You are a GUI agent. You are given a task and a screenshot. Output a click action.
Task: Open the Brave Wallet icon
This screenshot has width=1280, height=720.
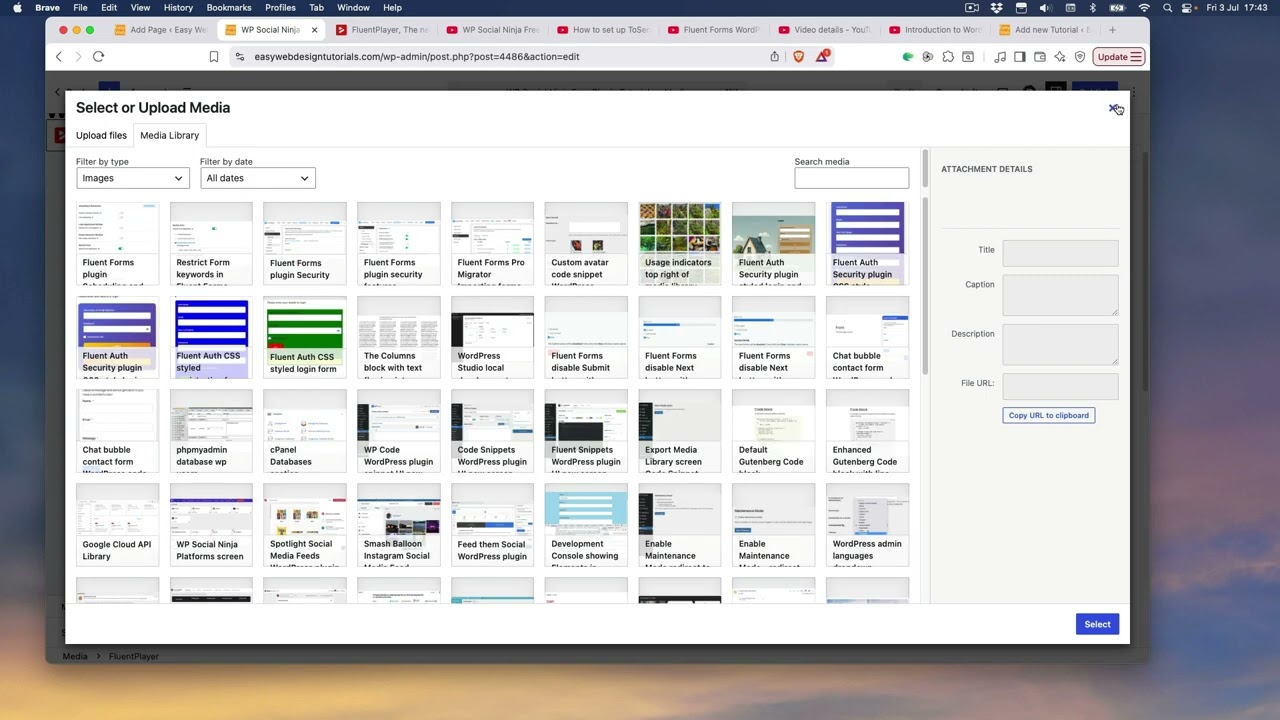(x=1040, y=57)
